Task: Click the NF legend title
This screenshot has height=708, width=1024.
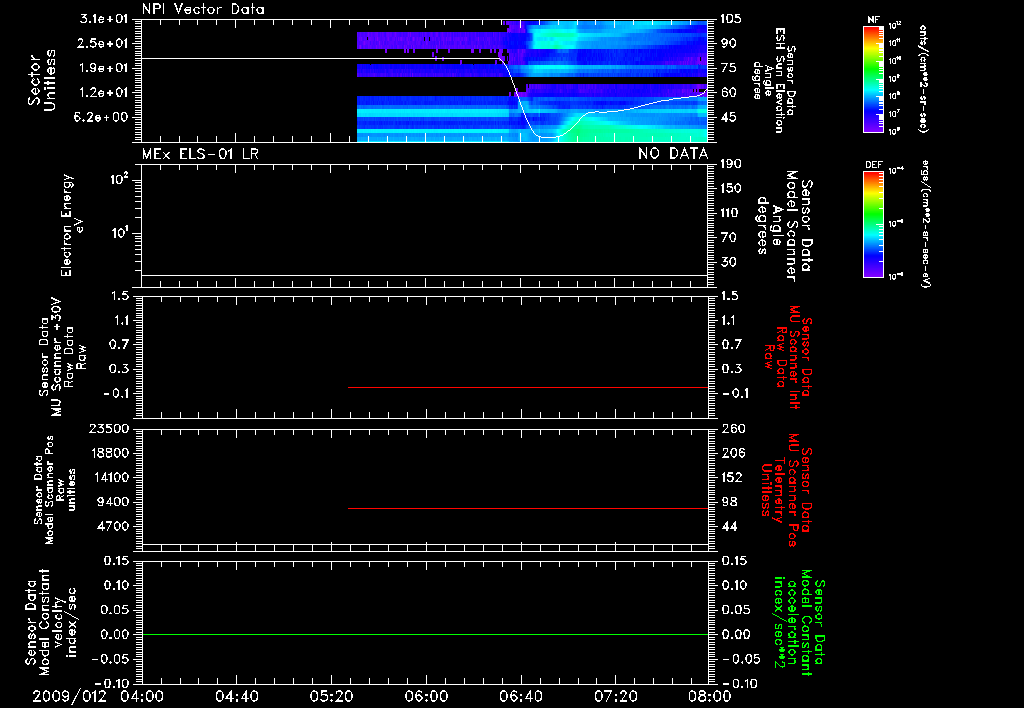Action: point(873,20)
